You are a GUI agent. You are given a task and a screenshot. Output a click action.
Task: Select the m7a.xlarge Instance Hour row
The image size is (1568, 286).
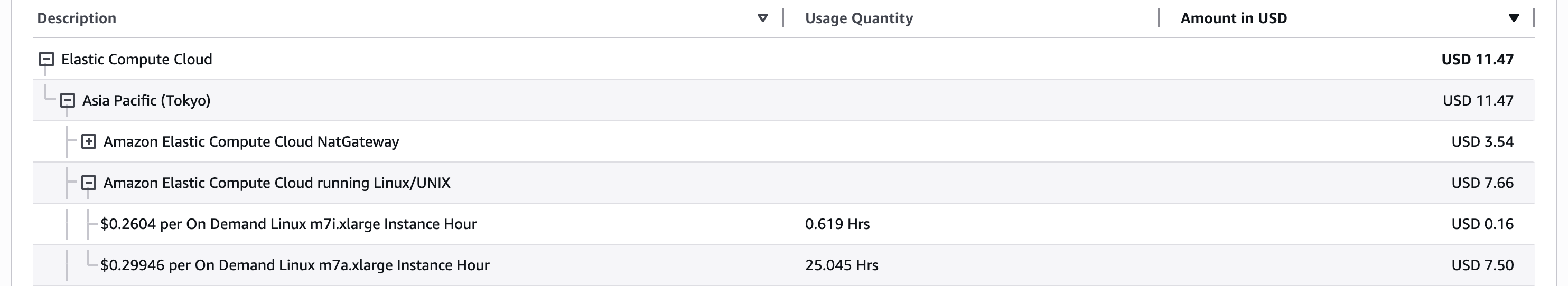[x=295, y=265]
